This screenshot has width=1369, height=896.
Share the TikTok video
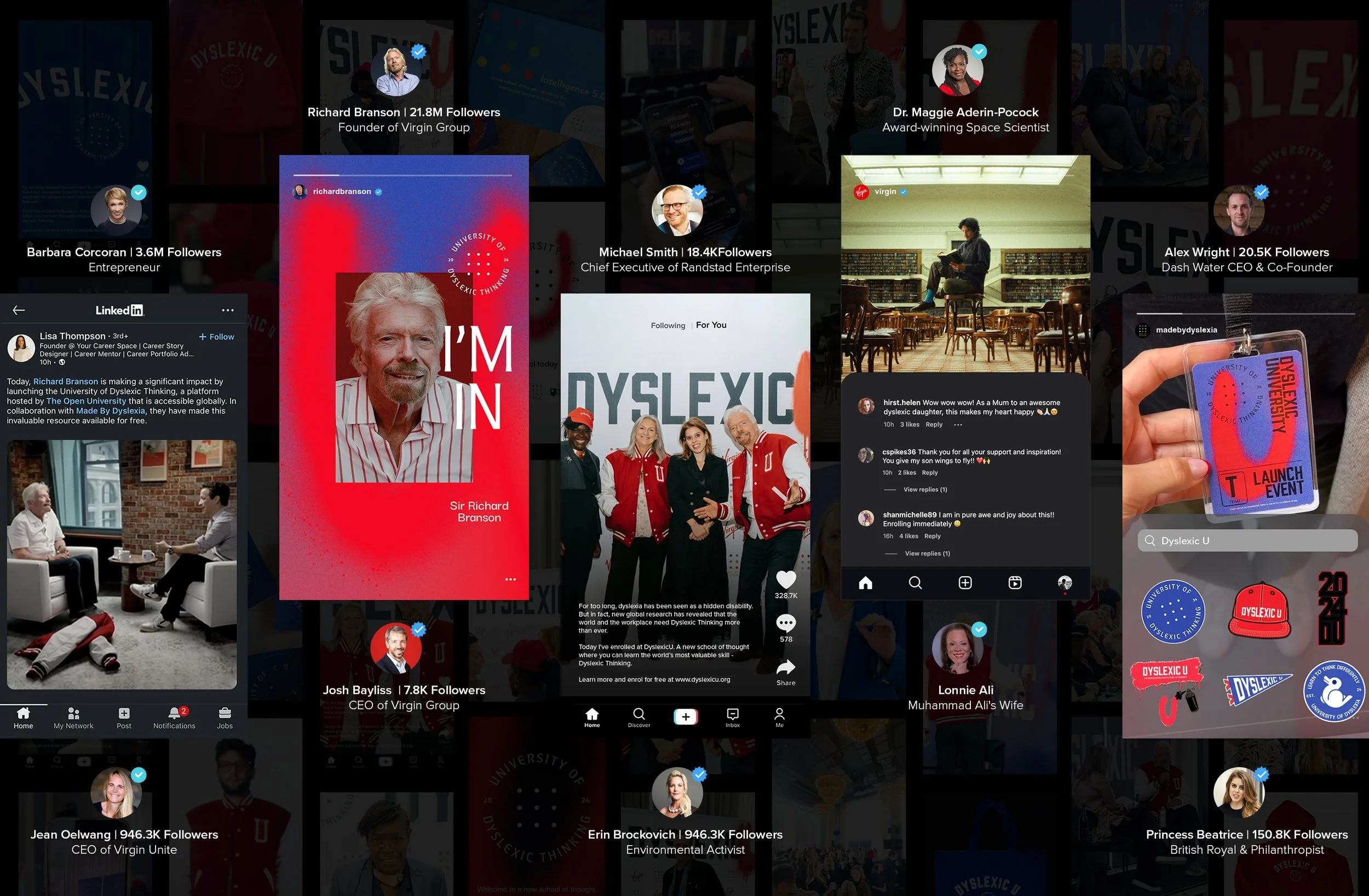point(786,668)
